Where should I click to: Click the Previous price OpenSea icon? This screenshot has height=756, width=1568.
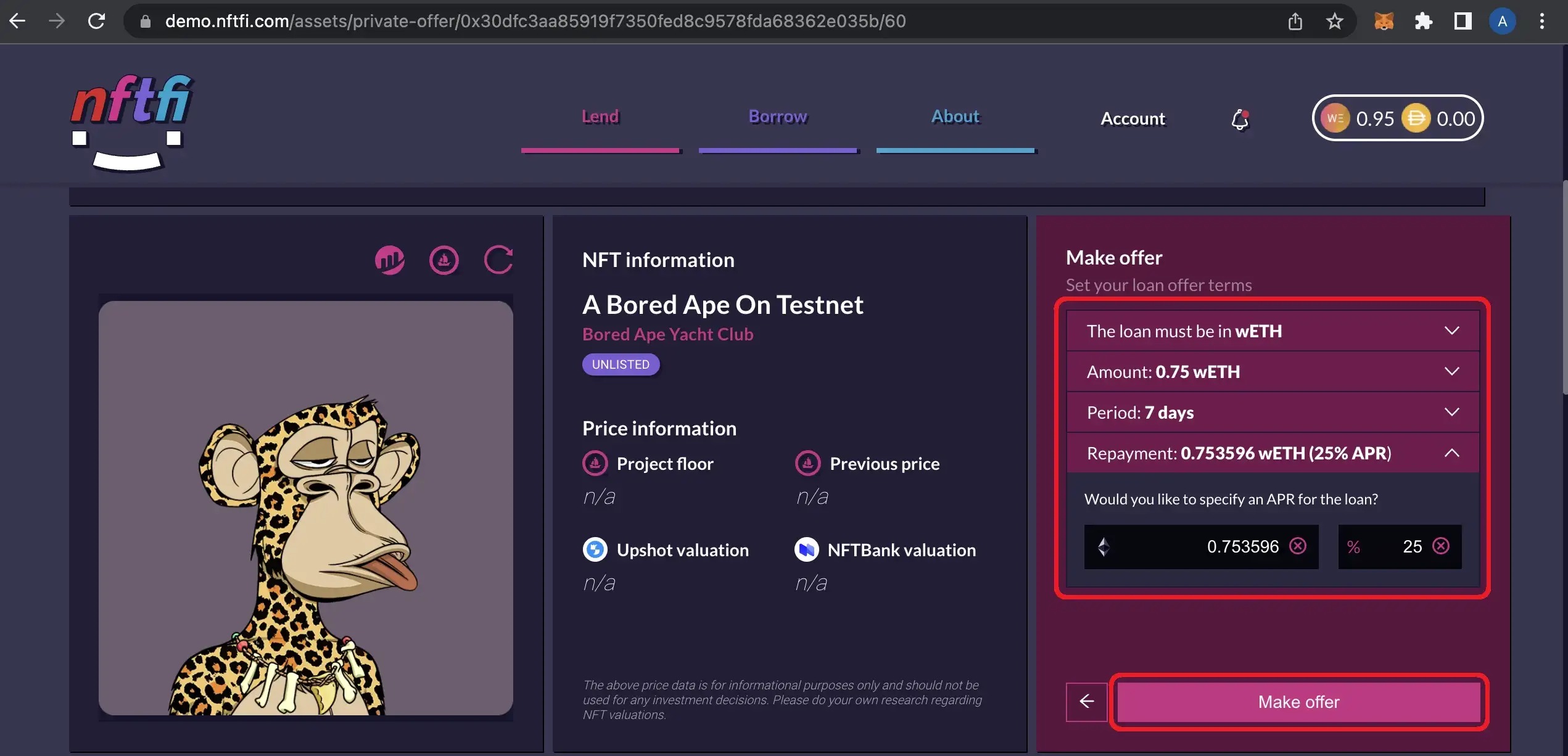[808, 463]
